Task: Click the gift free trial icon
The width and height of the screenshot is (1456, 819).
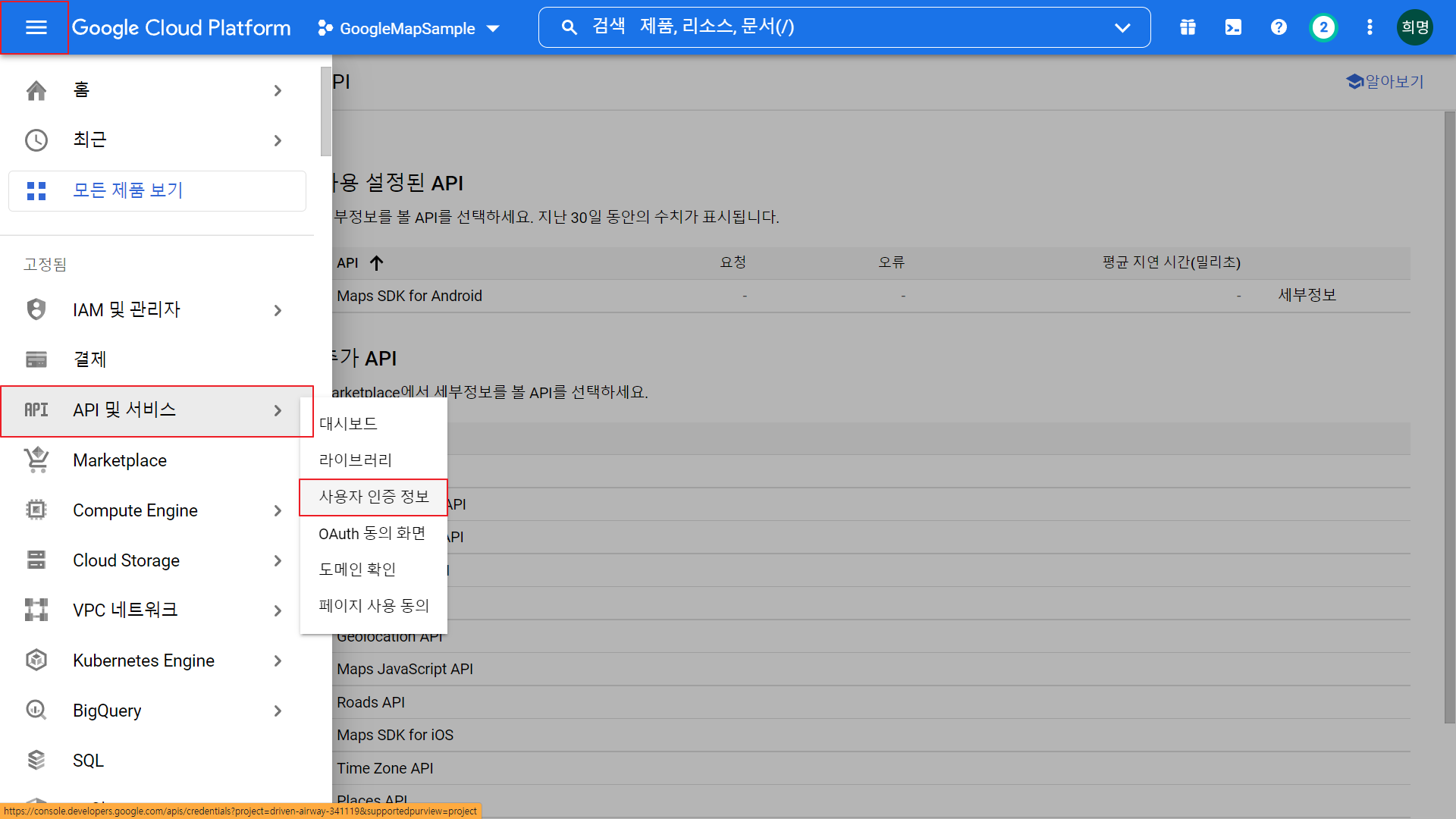Action: coord(1188,27)
